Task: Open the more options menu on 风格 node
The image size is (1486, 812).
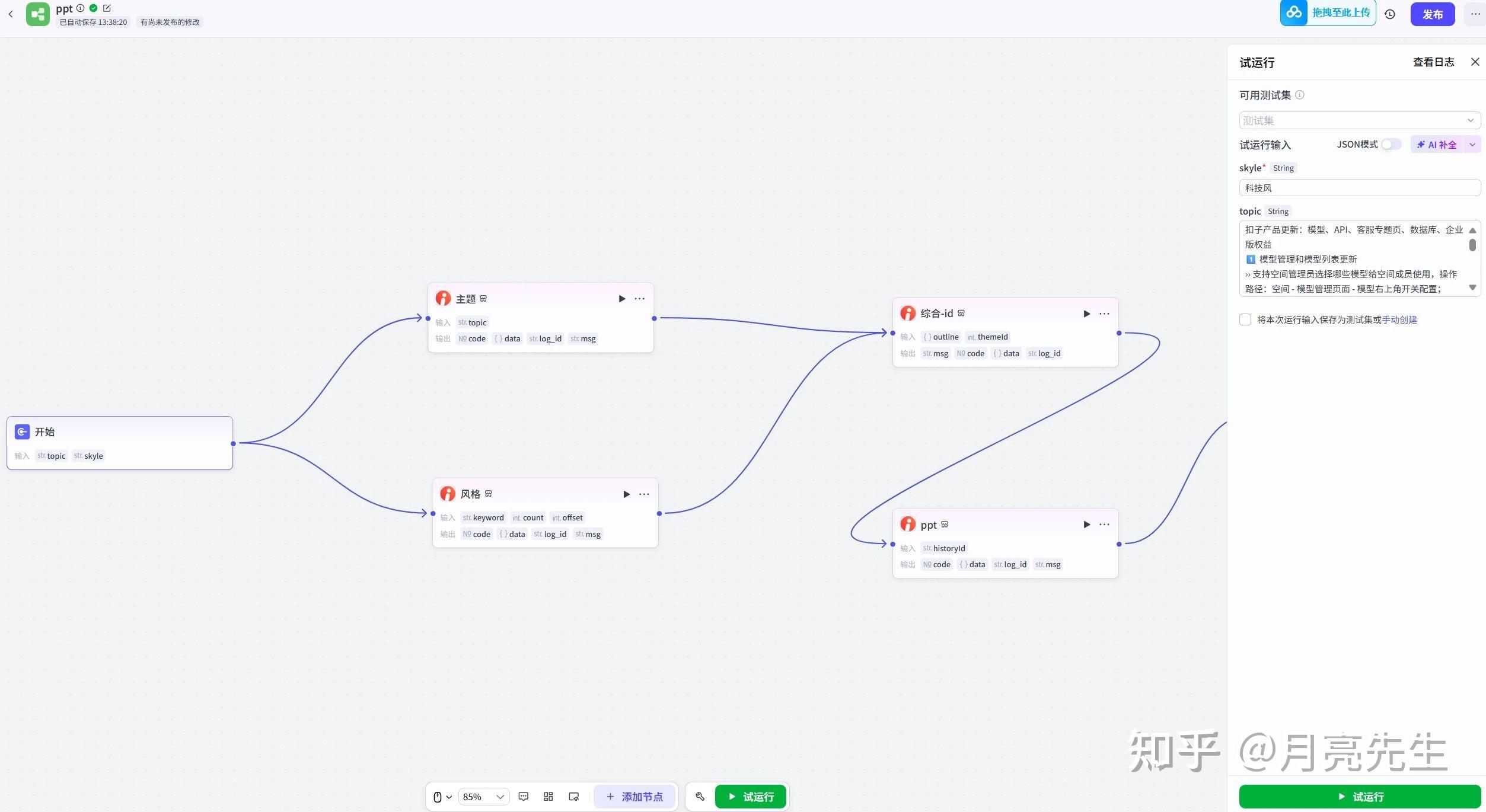Action: coord(644,494)
